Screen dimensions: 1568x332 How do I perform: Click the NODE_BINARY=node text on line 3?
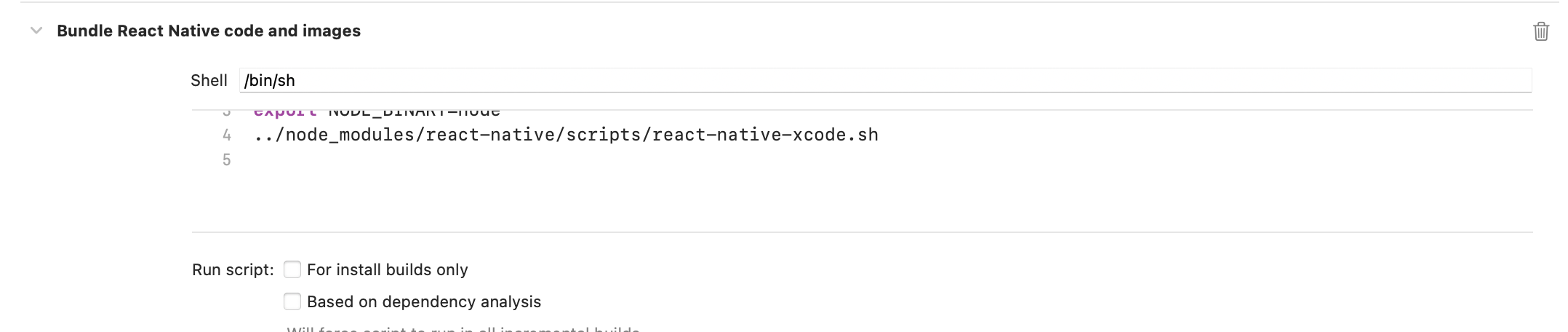pos(415,113)
